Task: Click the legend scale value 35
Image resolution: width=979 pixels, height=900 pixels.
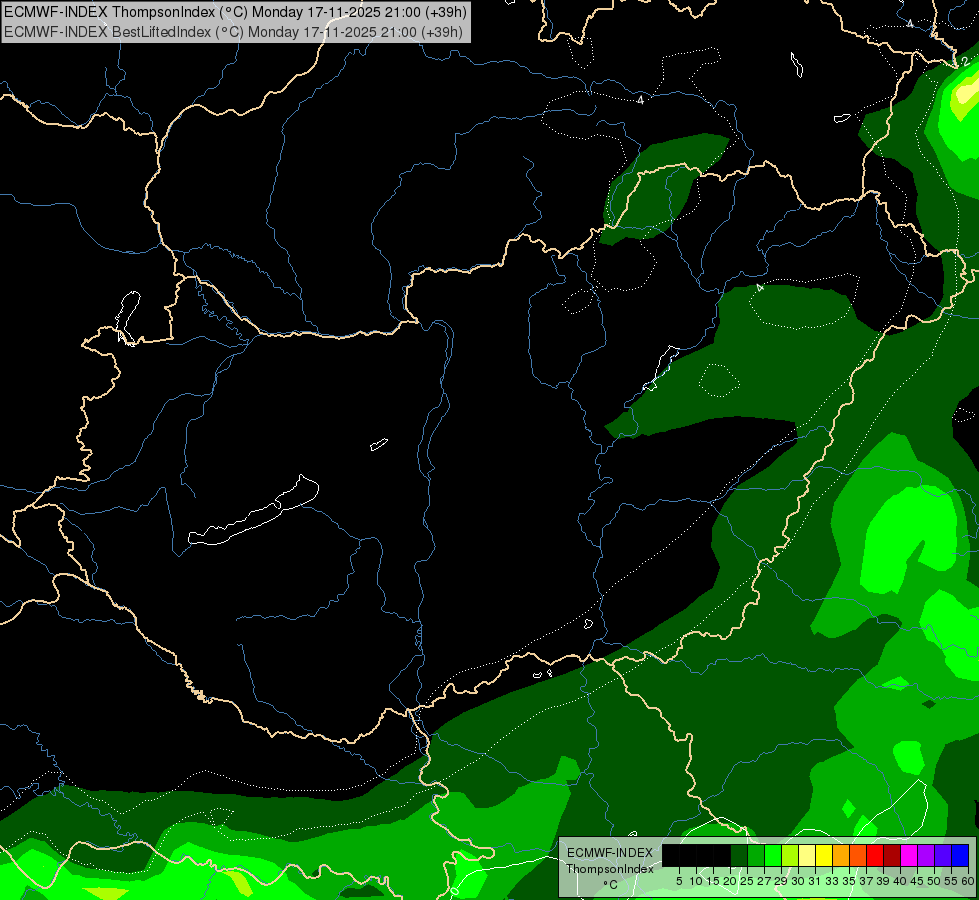Action: (849, 881)
